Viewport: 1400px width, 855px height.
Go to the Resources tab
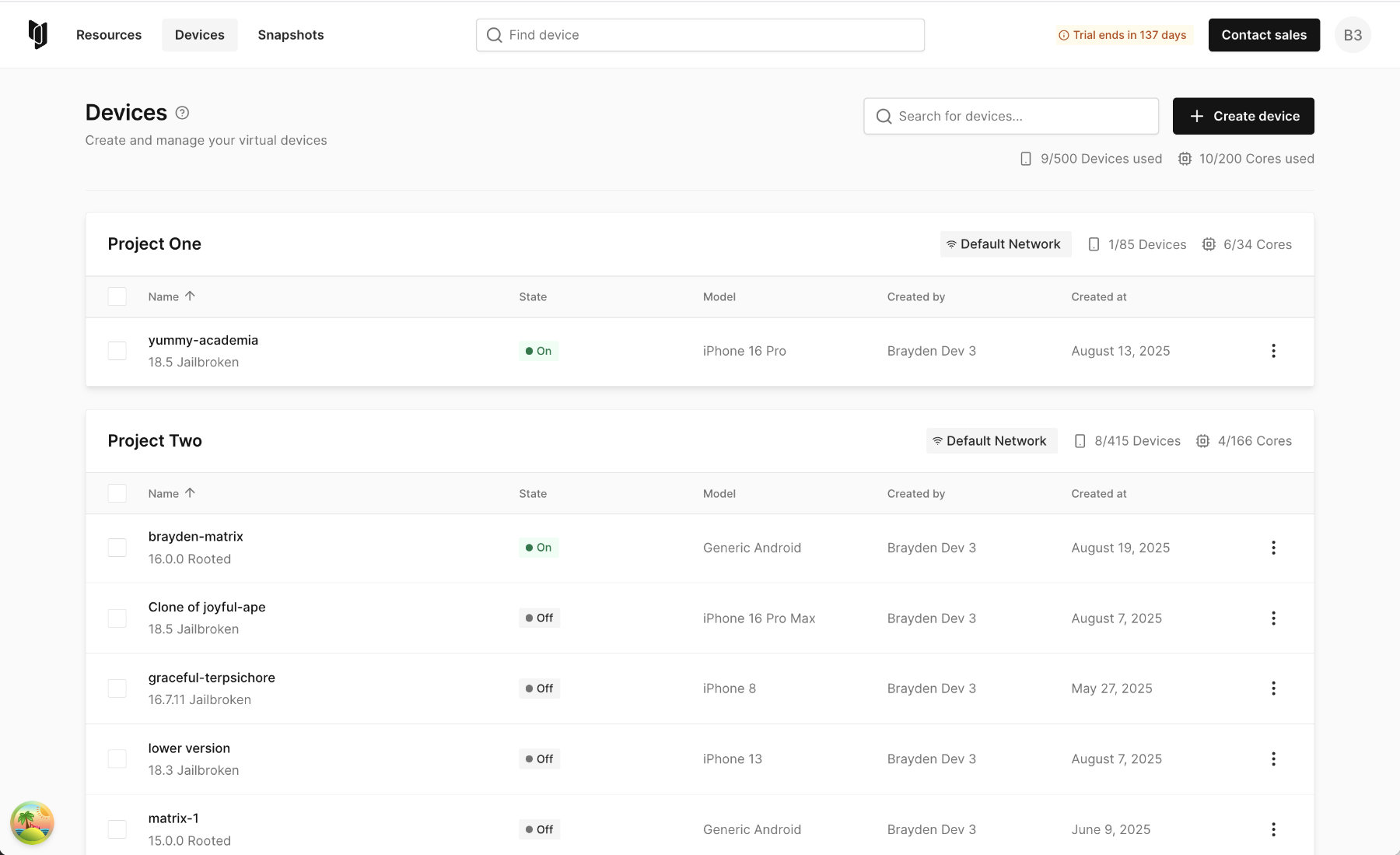click(x=109, y=35)
